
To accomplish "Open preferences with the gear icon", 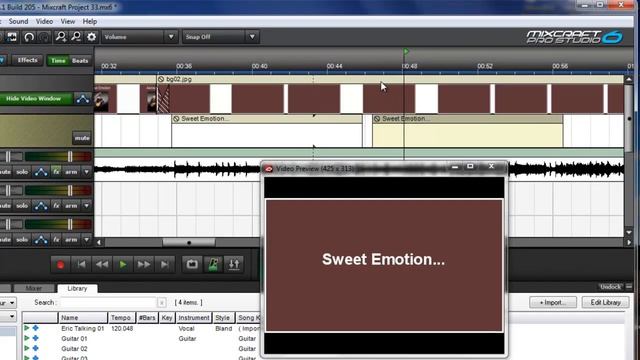I will click(x=91, y=37).
